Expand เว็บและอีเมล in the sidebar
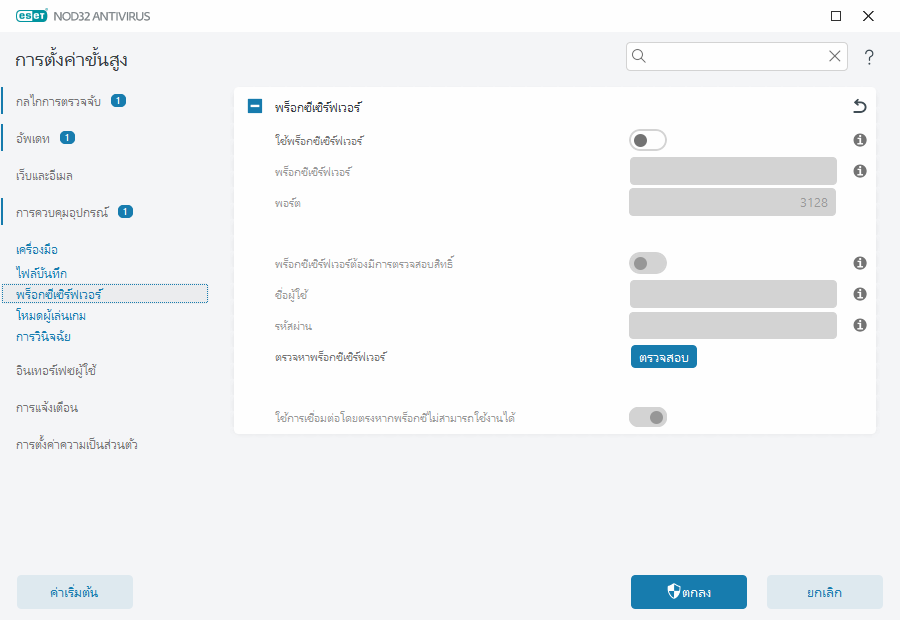The height and width of the screenshot is (620, 900). (45, 175)
